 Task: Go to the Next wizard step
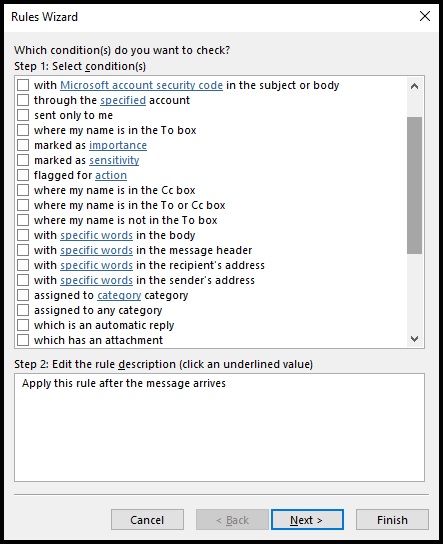tap(307, 520)
